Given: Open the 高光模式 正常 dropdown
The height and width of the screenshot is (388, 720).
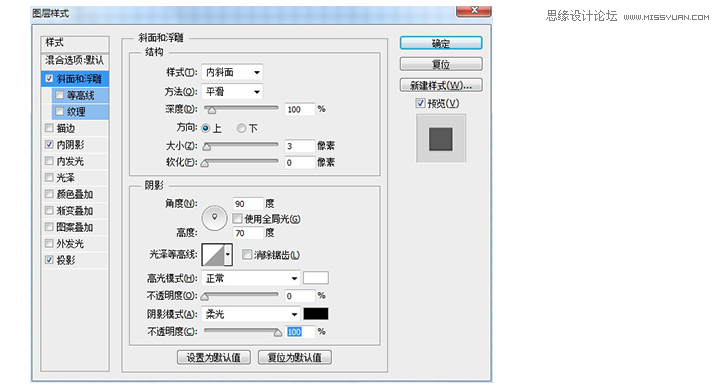Looking at the screenshot, I should (251, 278).
